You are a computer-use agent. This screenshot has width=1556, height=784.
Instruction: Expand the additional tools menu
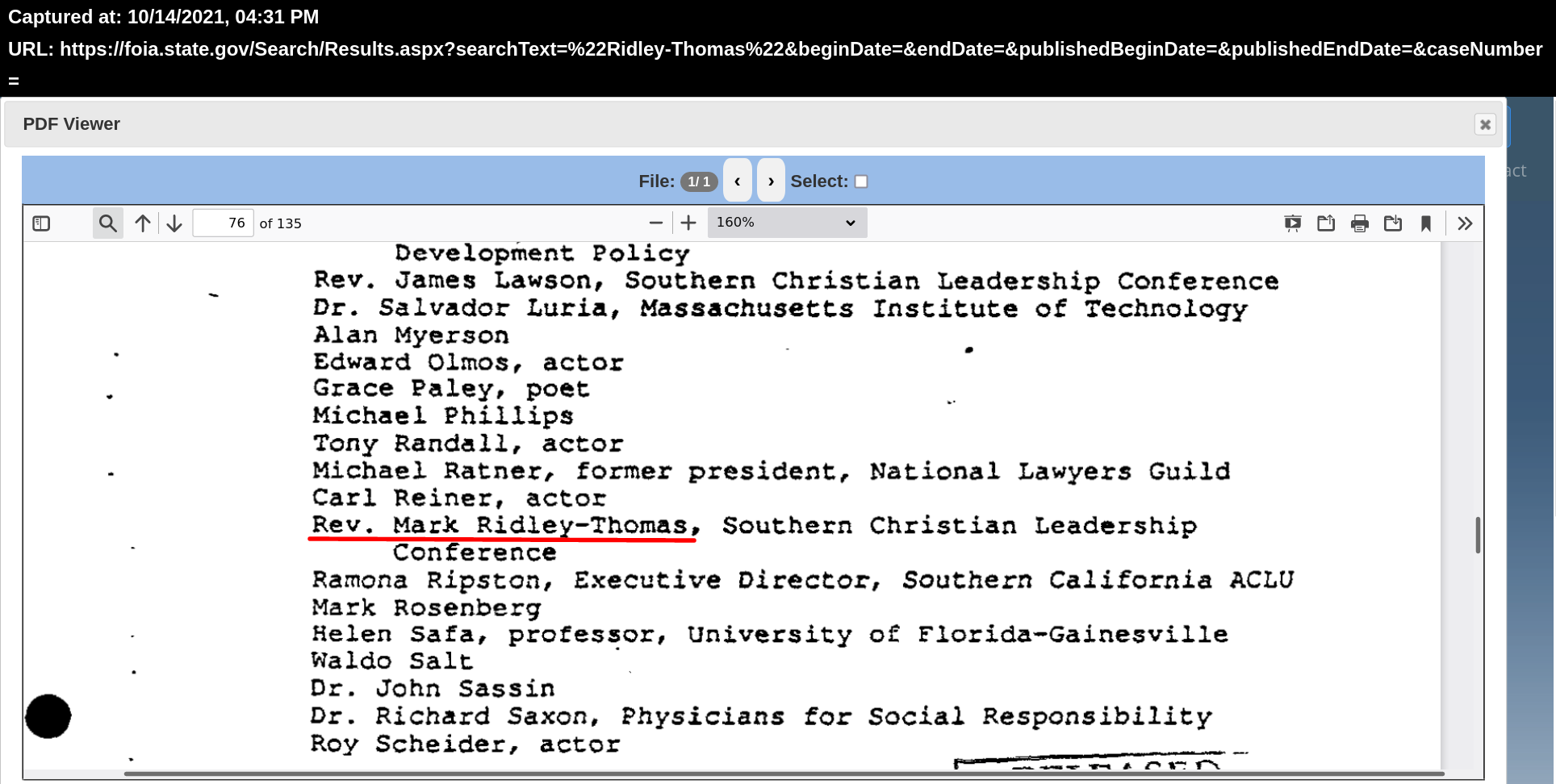click(x=1466, y=223)
